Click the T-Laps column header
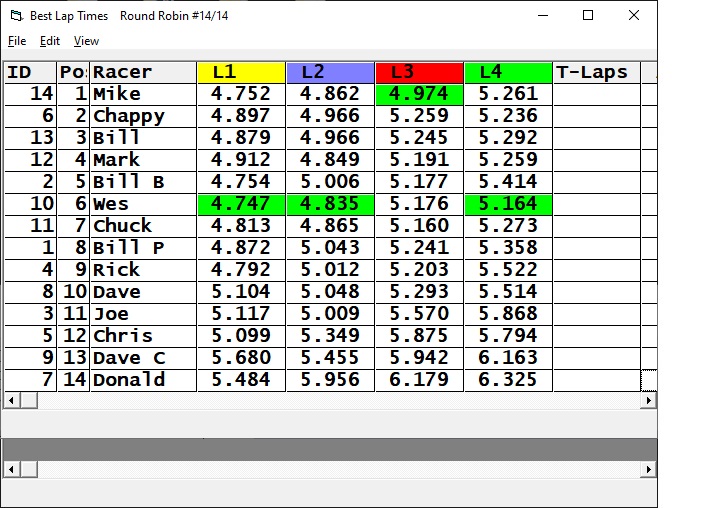The image size is (708, 508). (596, 72)
